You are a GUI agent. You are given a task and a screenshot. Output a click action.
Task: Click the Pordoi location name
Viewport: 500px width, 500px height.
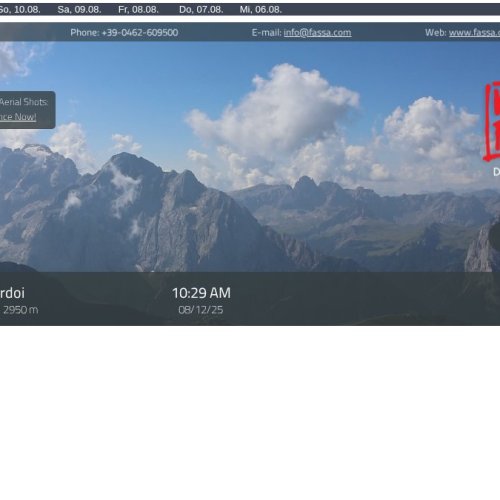[12, 293]
